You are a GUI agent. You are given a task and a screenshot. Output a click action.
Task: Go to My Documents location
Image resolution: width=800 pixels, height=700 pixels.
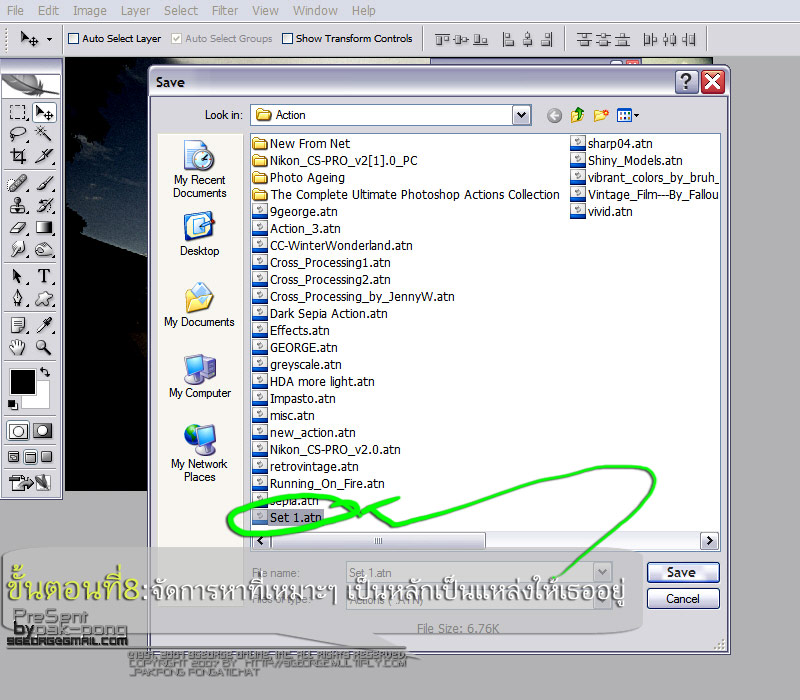199,305
